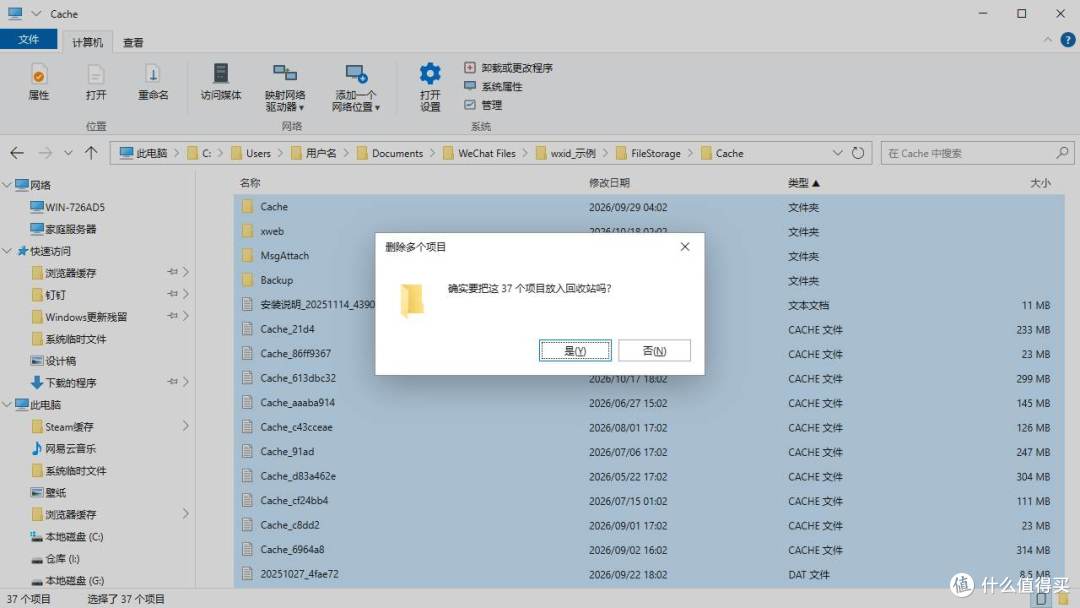The height and width of the screenshot is (608, 1080).
Task: Open 钉钉 in quick access
Action: click(x=49, y=295)
